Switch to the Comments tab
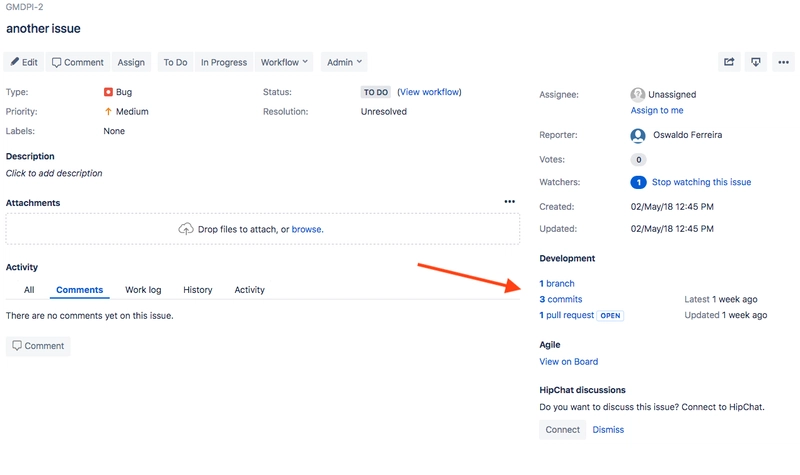This screenshot has width=800, height=475. [80, 290]
